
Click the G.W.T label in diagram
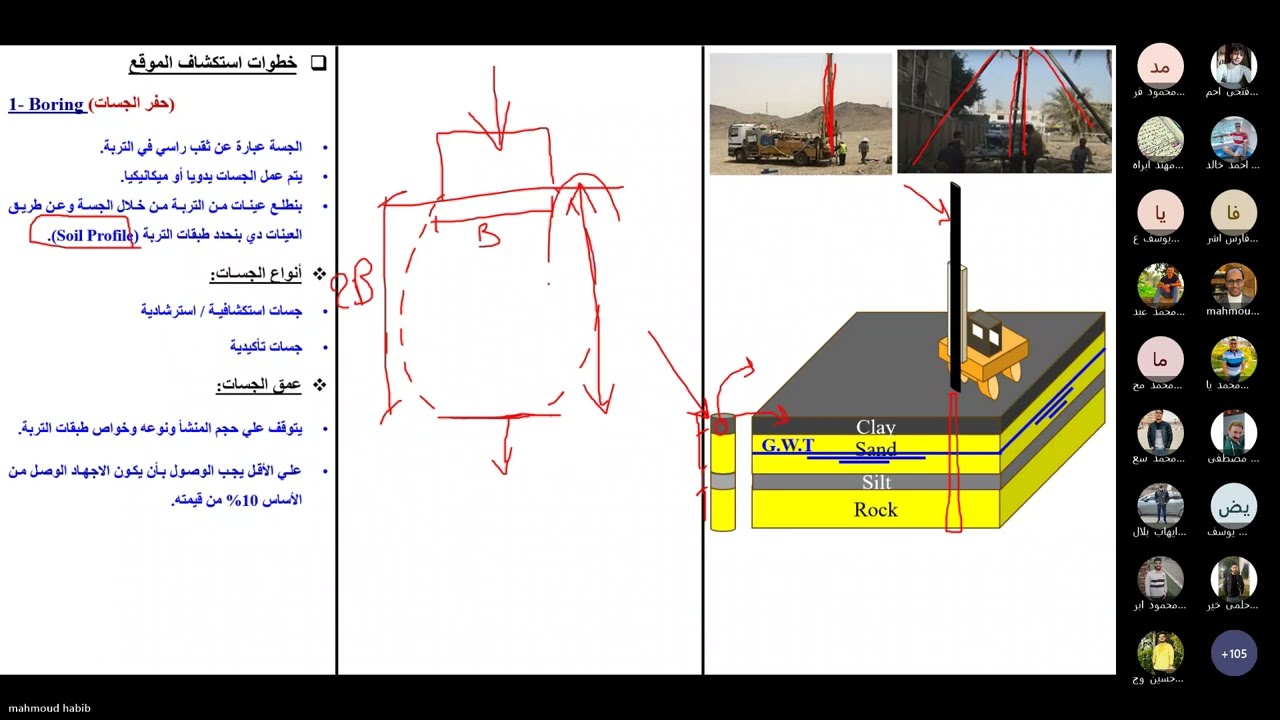[788, 446]
